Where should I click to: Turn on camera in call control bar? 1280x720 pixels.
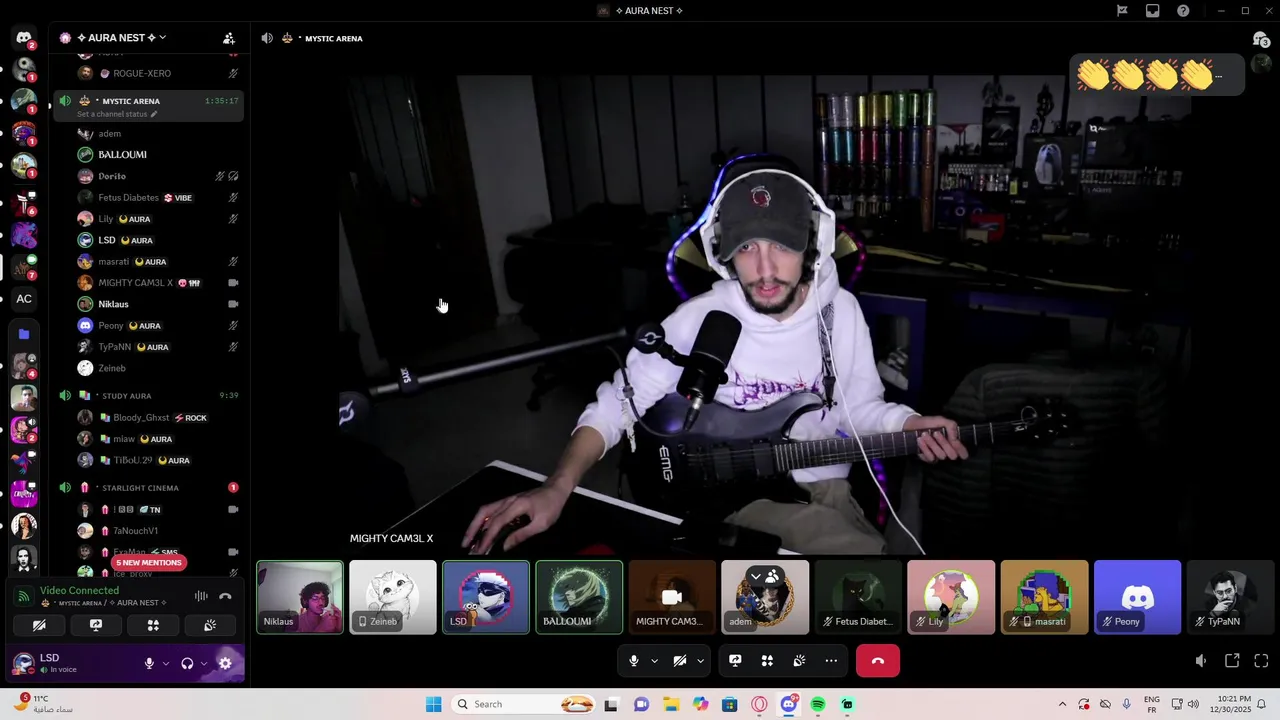coord(680,661)
